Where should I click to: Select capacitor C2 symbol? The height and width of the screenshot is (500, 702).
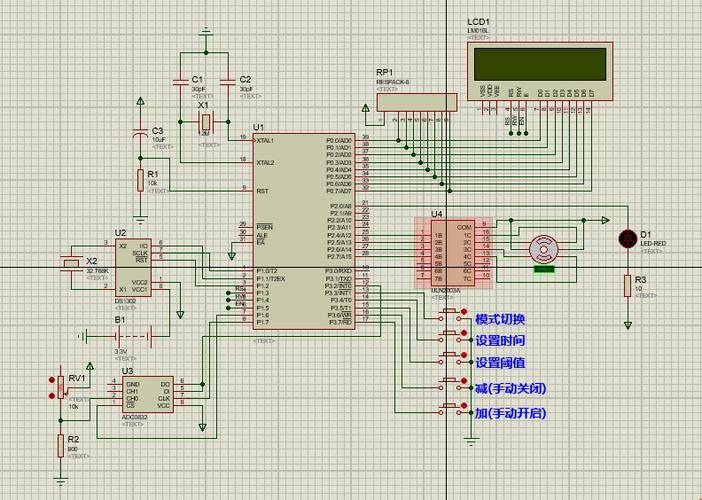coord(228,82)
